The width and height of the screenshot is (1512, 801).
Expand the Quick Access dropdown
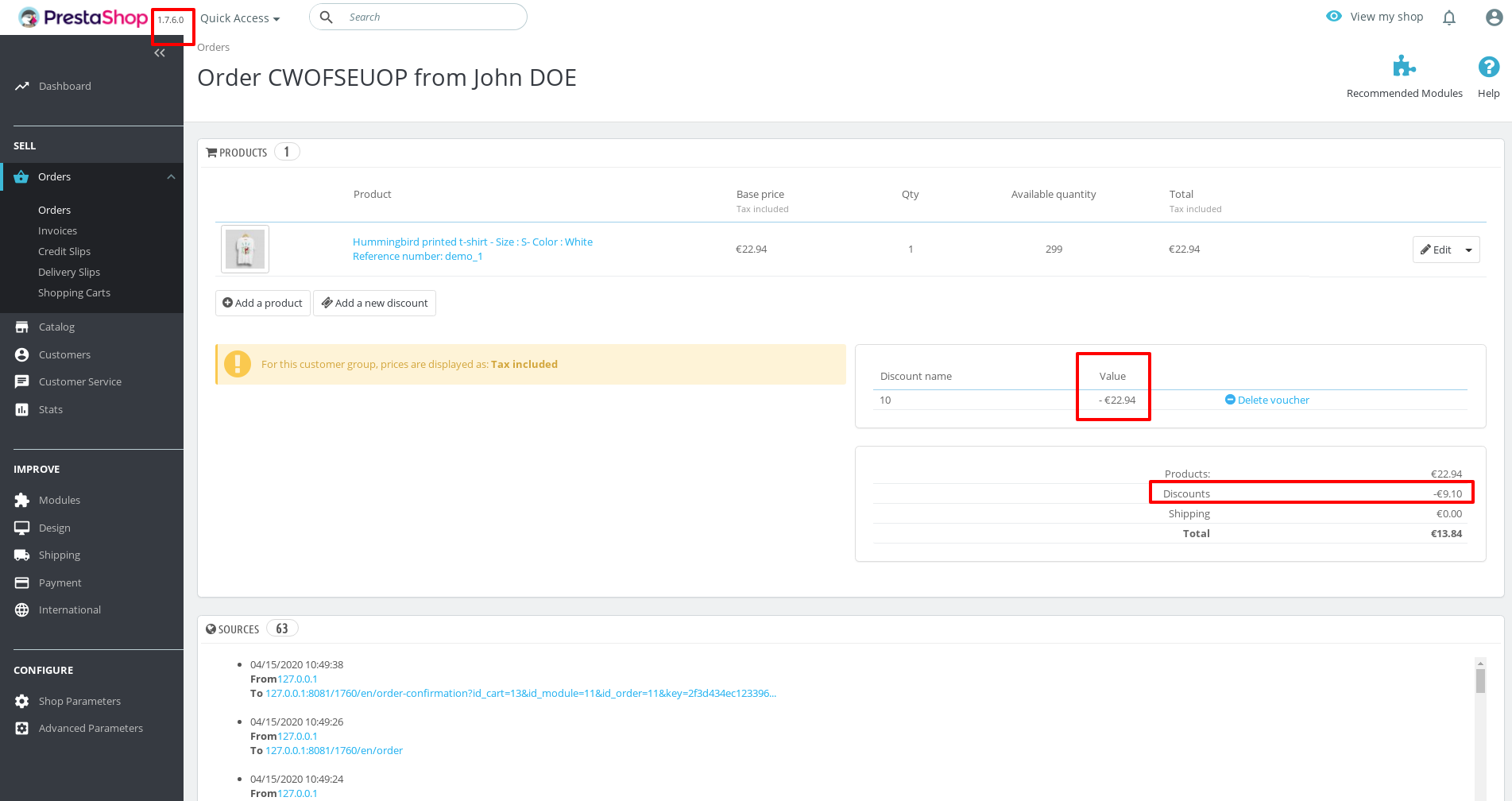240,18
